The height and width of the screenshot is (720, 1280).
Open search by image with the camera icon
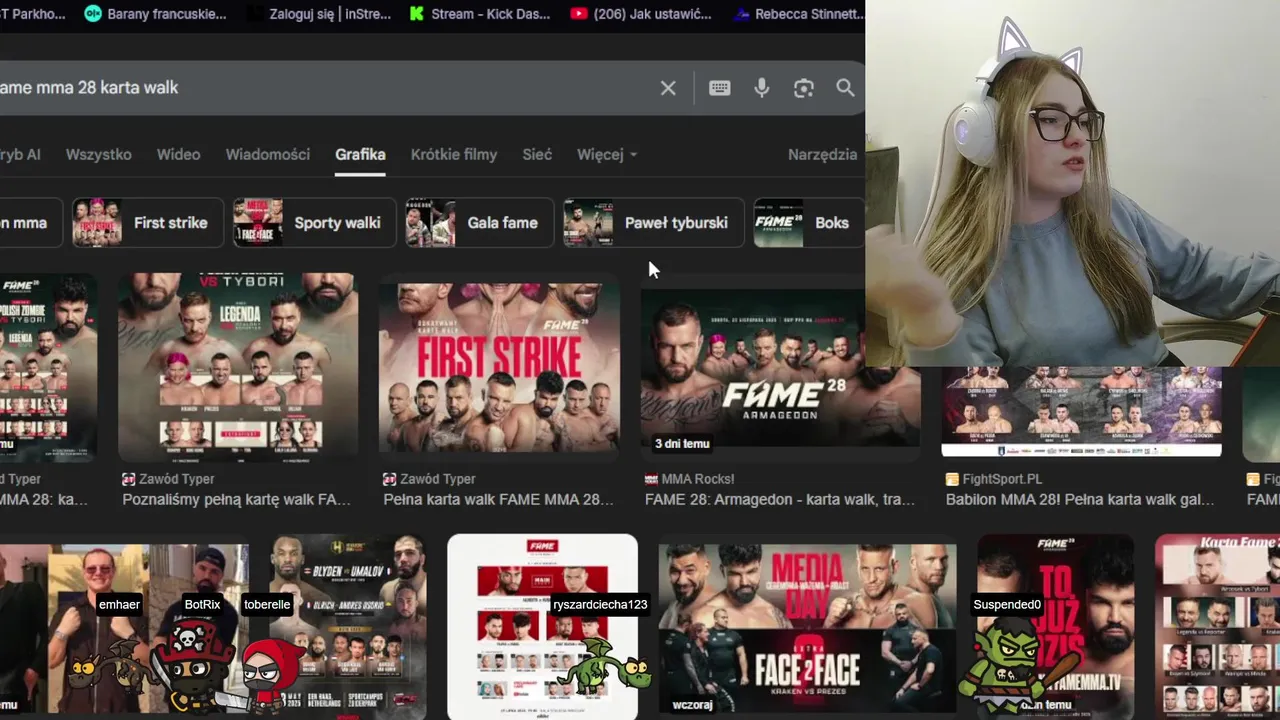click(x=804, y=88)
